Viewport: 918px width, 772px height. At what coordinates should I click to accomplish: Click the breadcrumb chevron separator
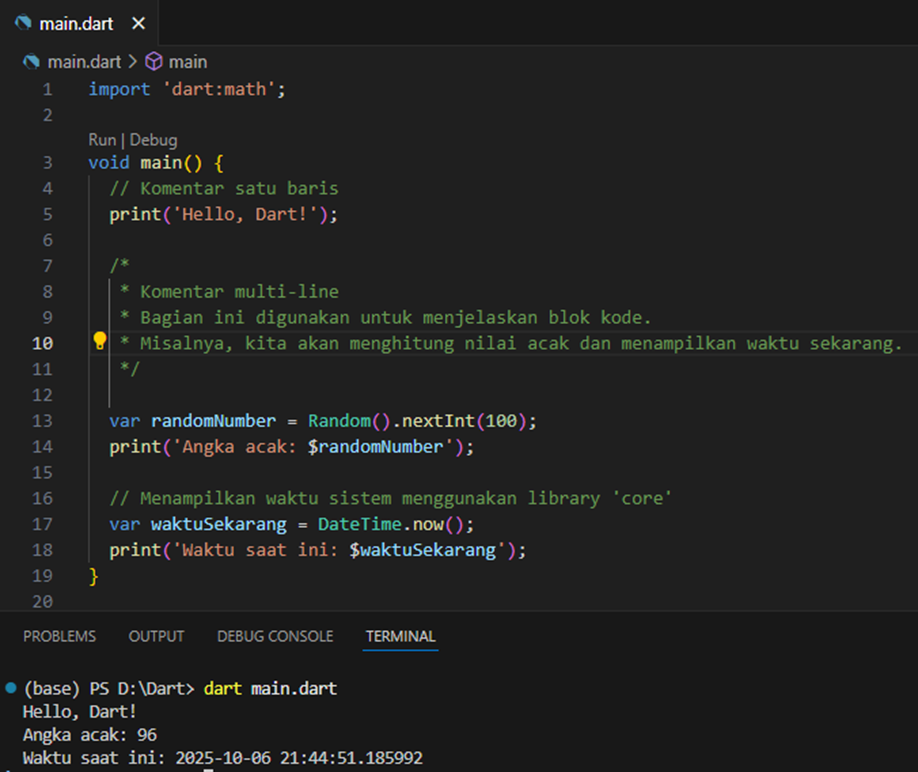(132, 62)
